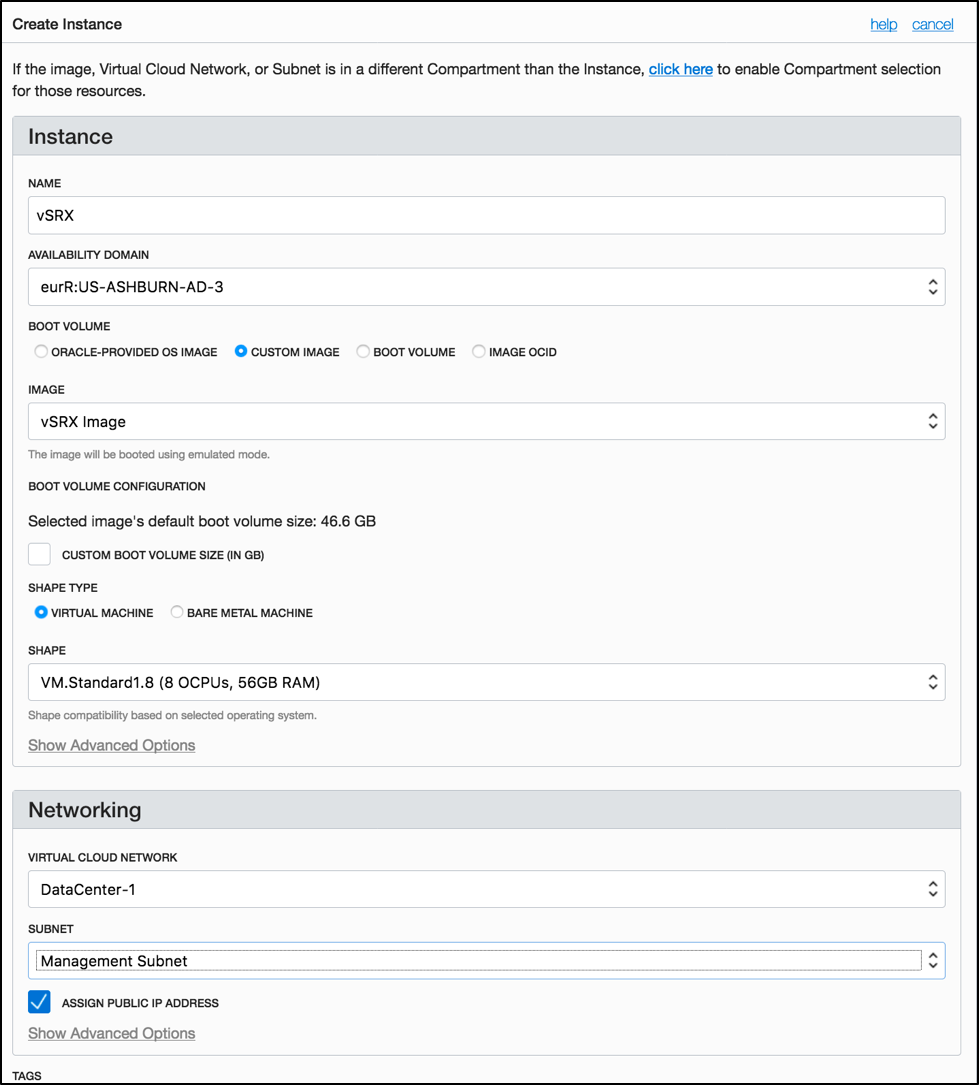Uncheck Assign Public IP Address checkbox
Screen dimensions: 979x1085
coord(40,1002)
